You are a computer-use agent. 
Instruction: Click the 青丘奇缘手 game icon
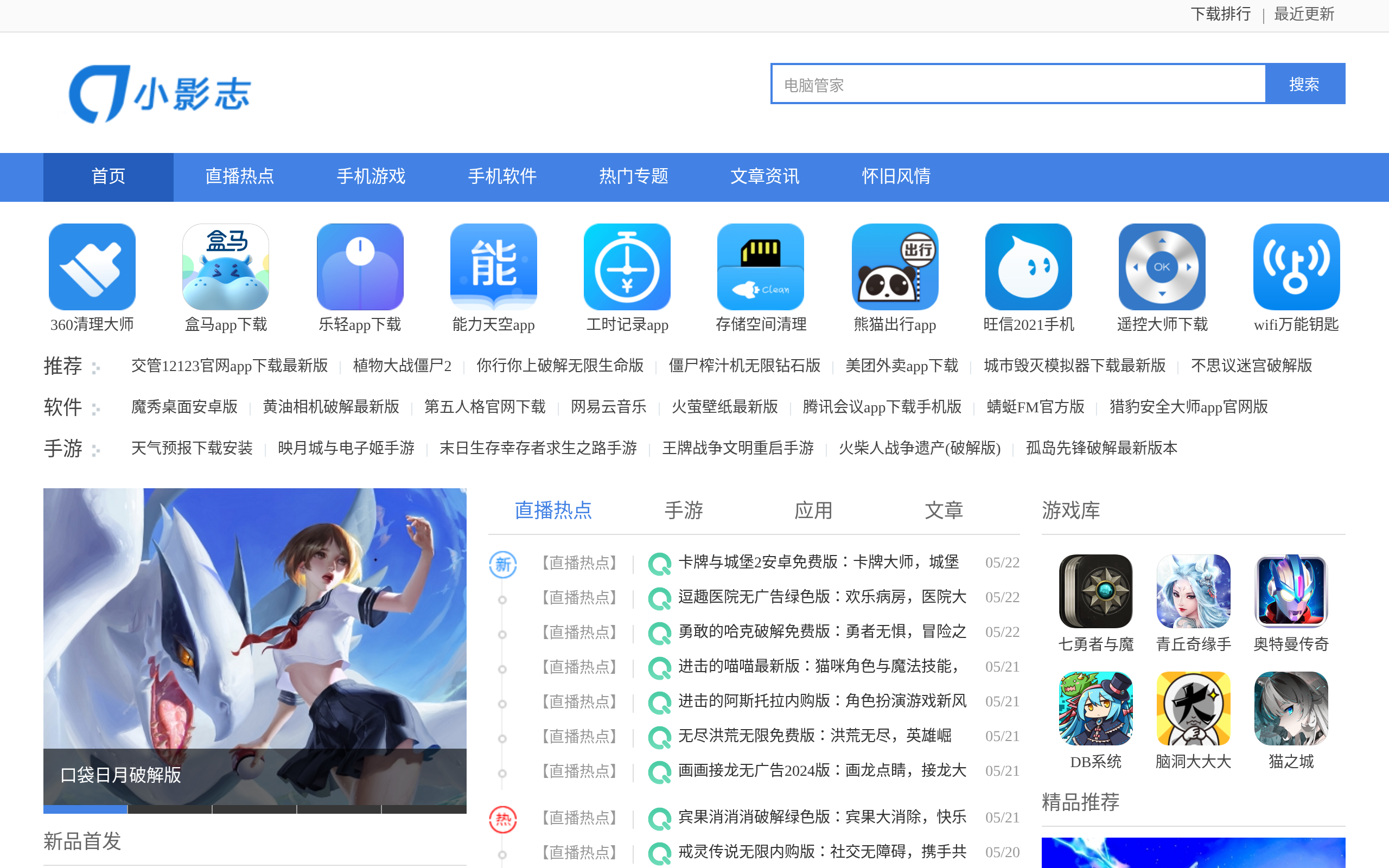click(1193, 591)
